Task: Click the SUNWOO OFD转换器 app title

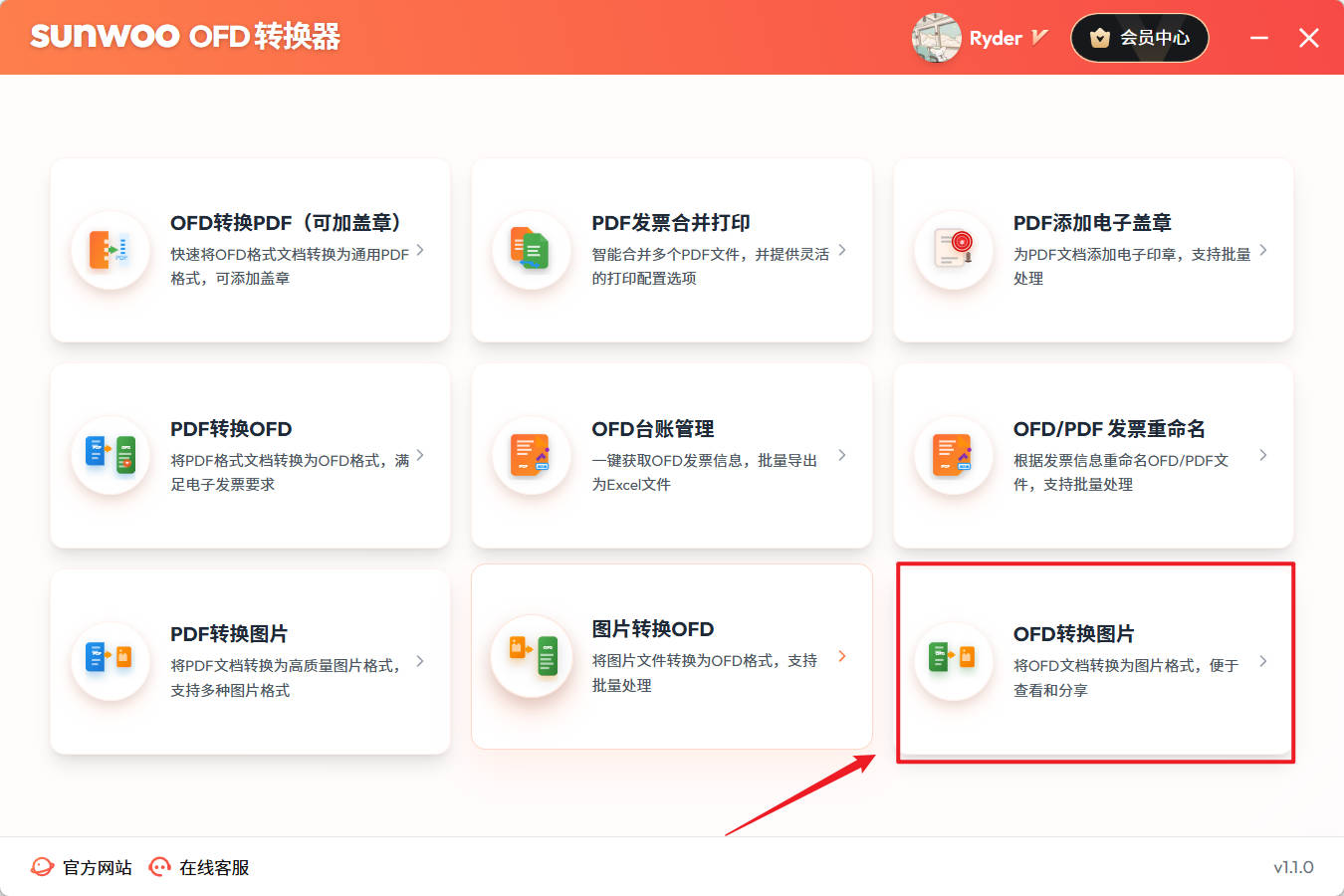Action: click(x=185, y=37)
